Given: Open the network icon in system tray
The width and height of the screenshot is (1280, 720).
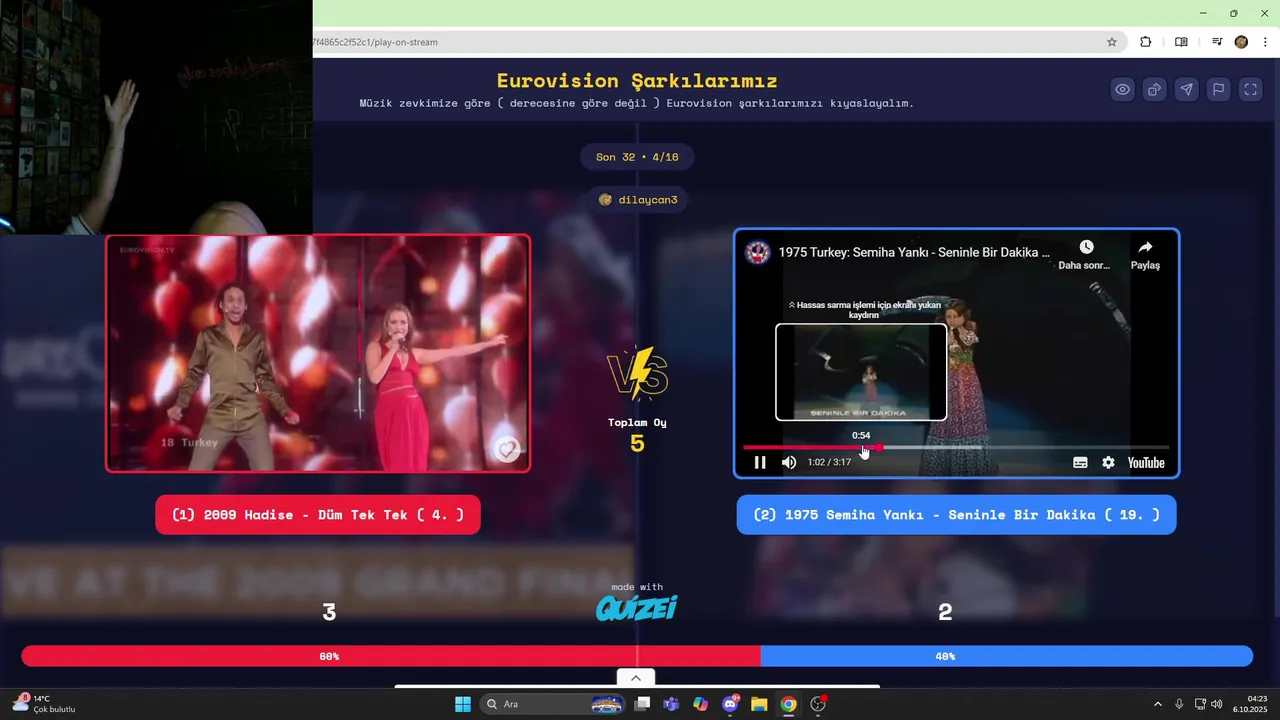Looking at the screenshot, I should coord(1200,704).
